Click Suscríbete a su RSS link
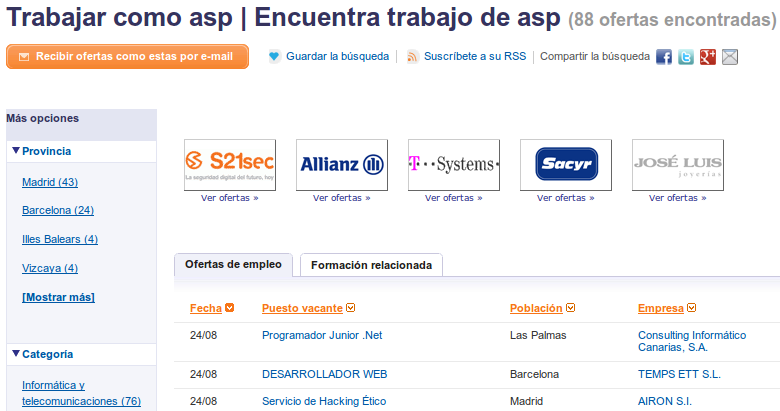Image resolution: width=780 pixels, height=411 pixels. click(x=474, y=57)
